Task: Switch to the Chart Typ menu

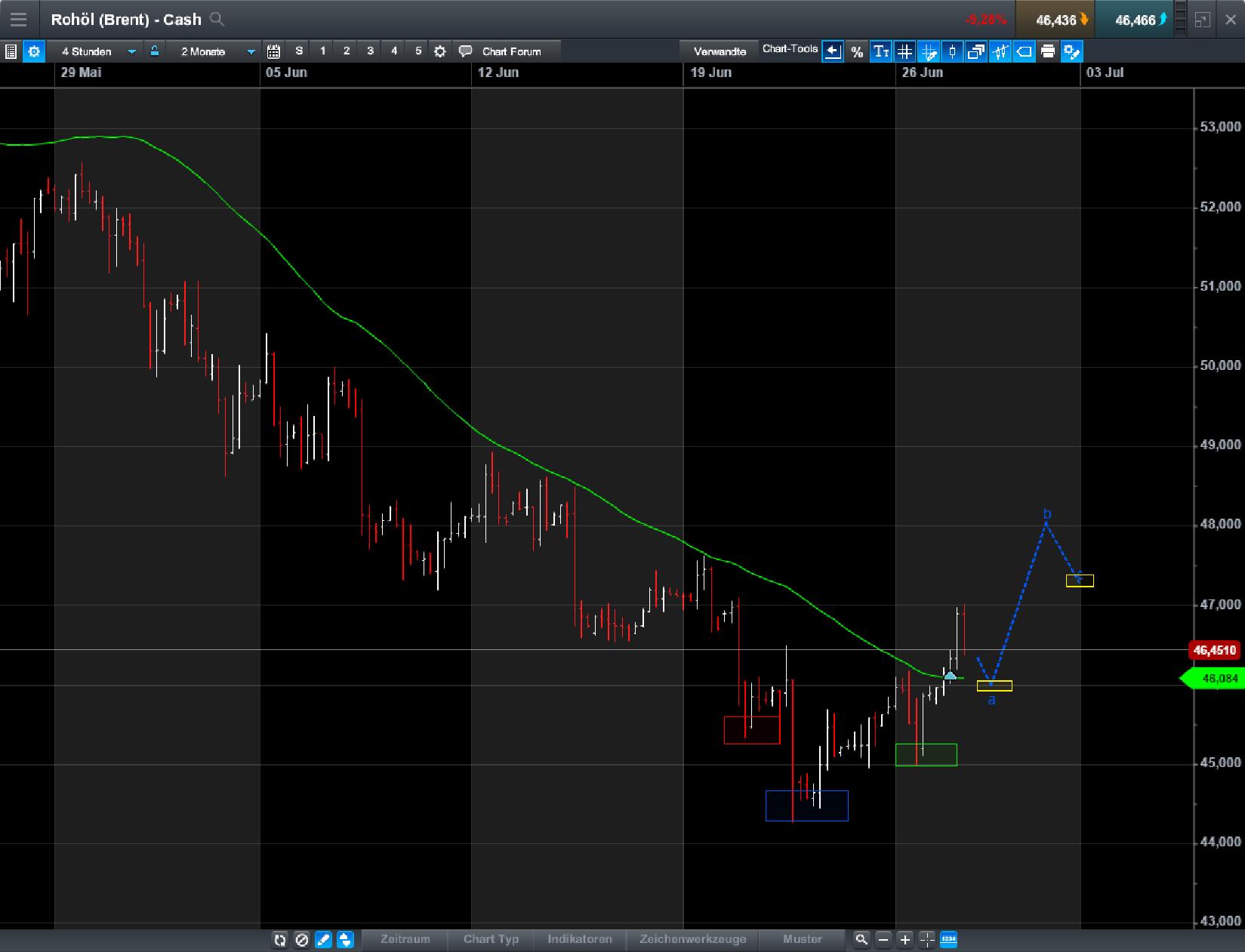Action: pos(491,940)
